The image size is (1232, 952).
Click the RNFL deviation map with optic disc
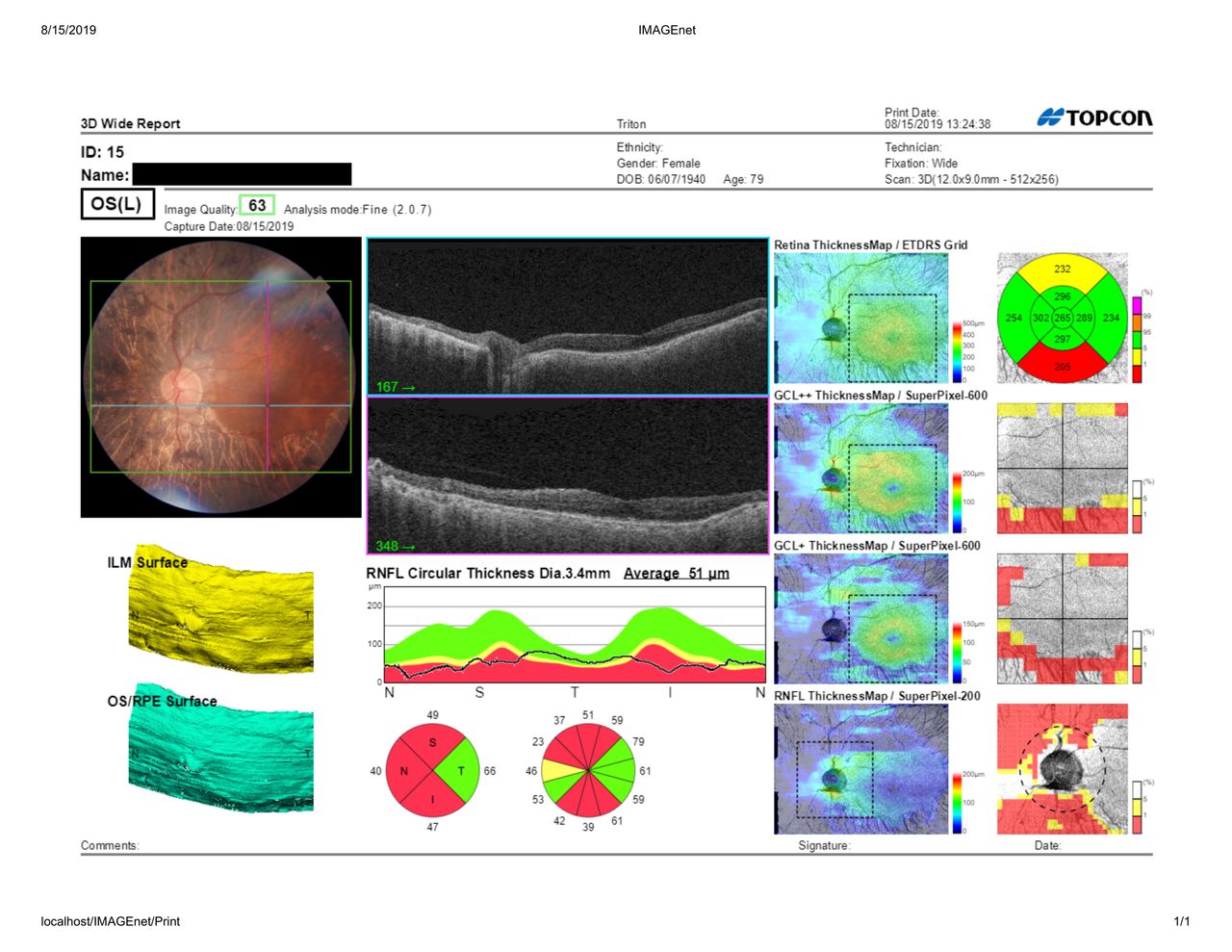pyautogui.click(x=1062, y=769)
